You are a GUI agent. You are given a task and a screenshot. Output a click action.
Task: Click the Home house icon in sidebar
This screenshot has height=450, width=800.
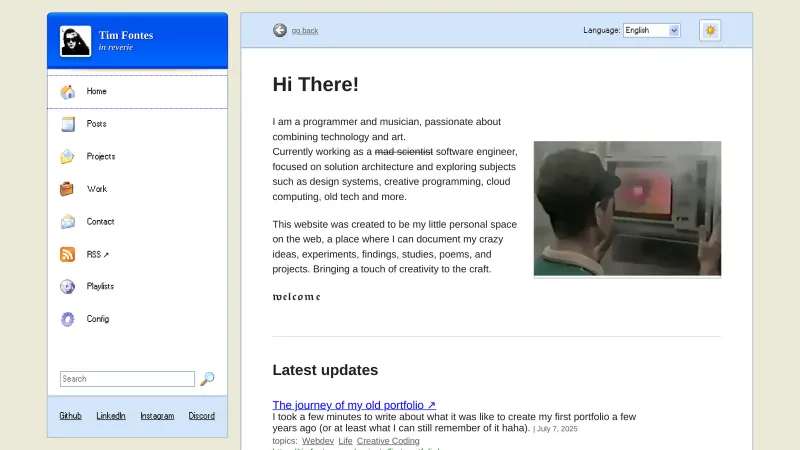68,92
